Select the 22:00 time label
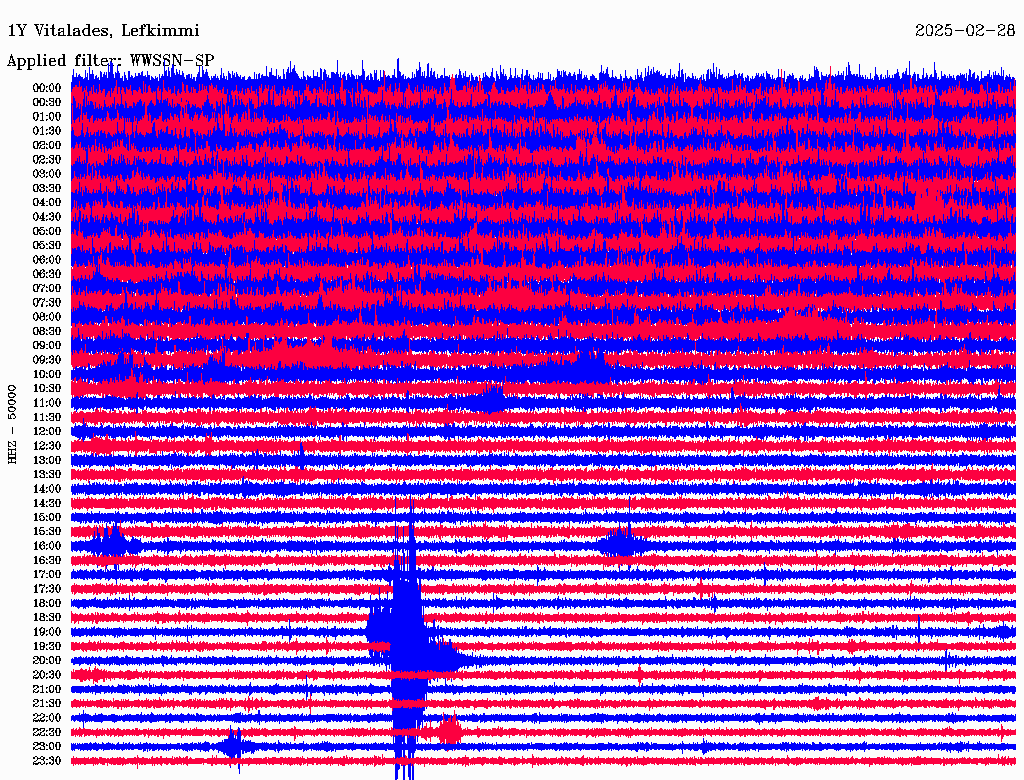This screenshot has width=1024, height=780. click(x=47, y=718)
